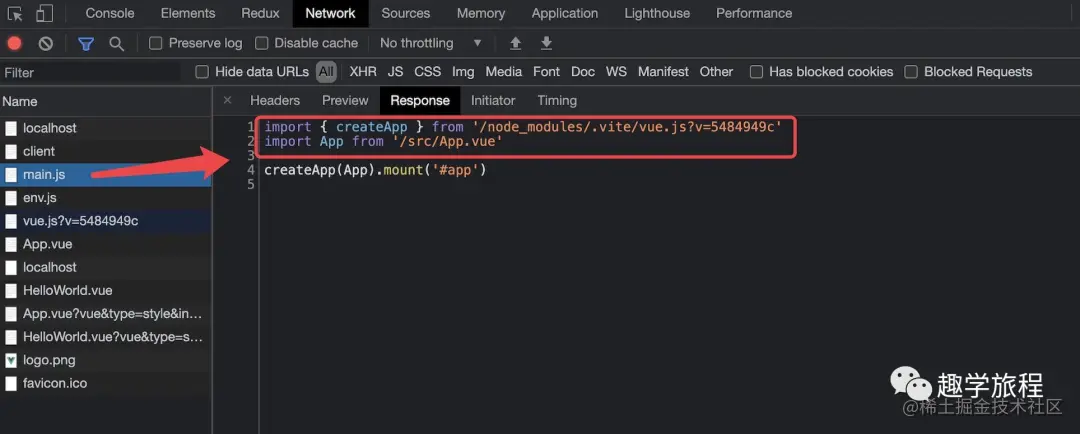The image size is (1080, 434).
Task: Filter requests by Doc
Action: 583,72
